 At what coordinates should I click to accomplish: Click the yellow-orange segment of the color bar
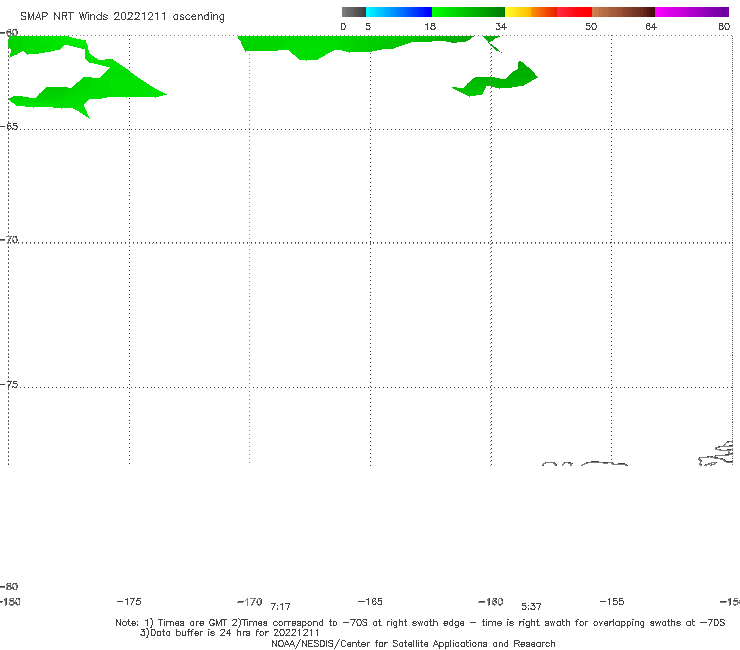(531, 12)
